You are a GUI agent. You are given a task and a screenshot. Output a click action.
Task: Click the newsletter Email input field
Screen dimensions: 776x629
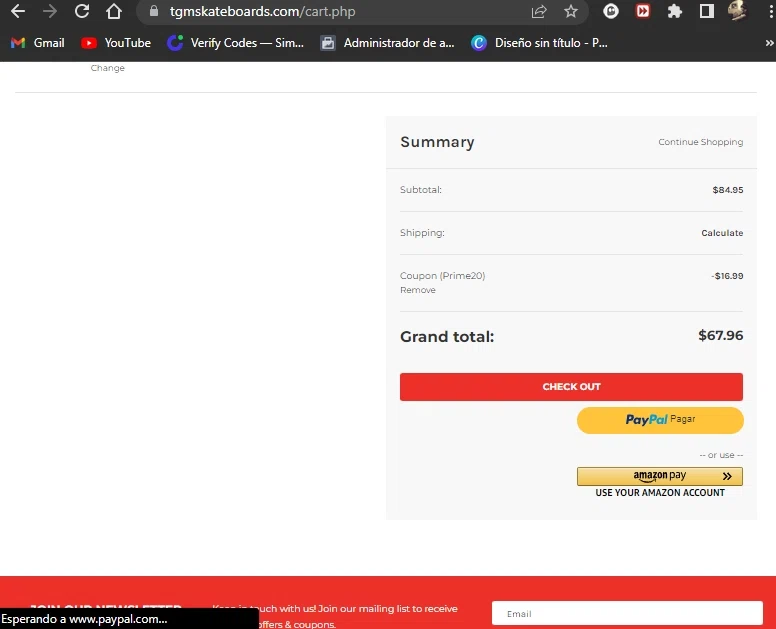click(627, 614)
